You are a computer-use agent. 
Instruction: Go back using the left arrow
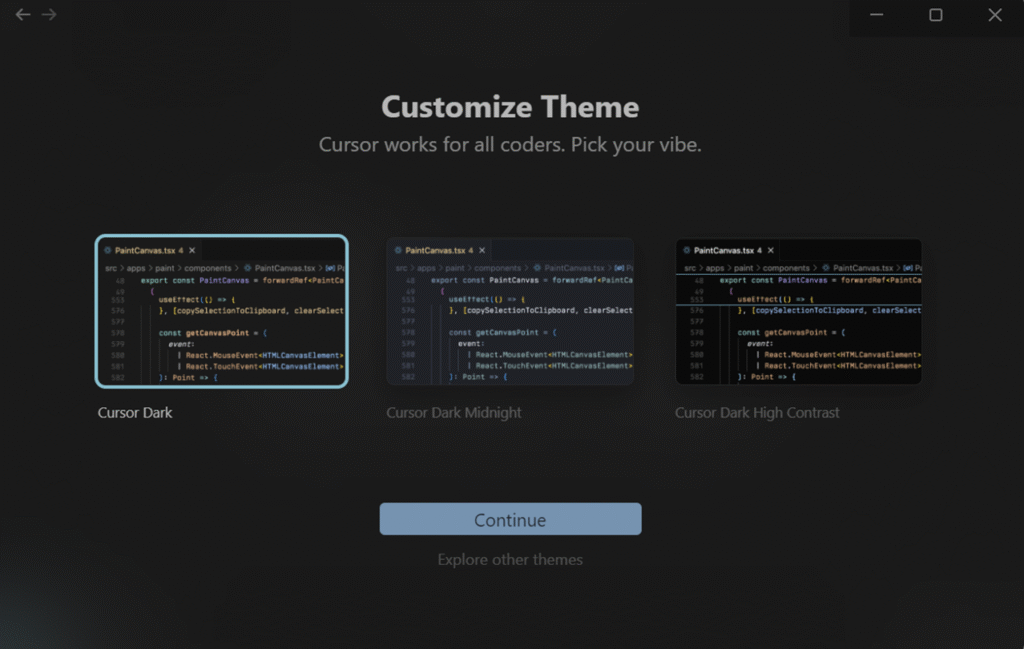23,14
